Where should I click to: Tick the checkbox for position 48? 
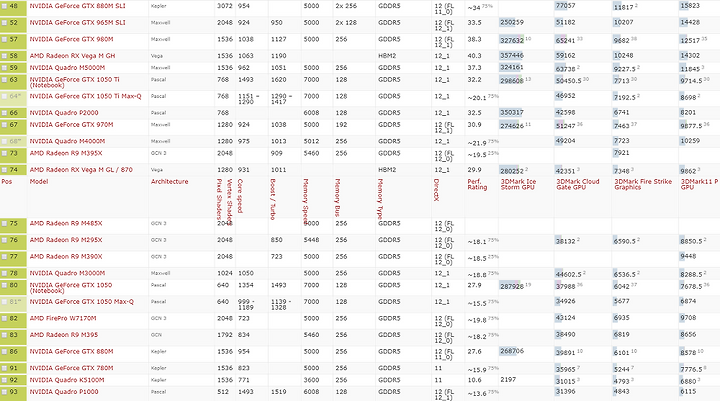[5, 6]
